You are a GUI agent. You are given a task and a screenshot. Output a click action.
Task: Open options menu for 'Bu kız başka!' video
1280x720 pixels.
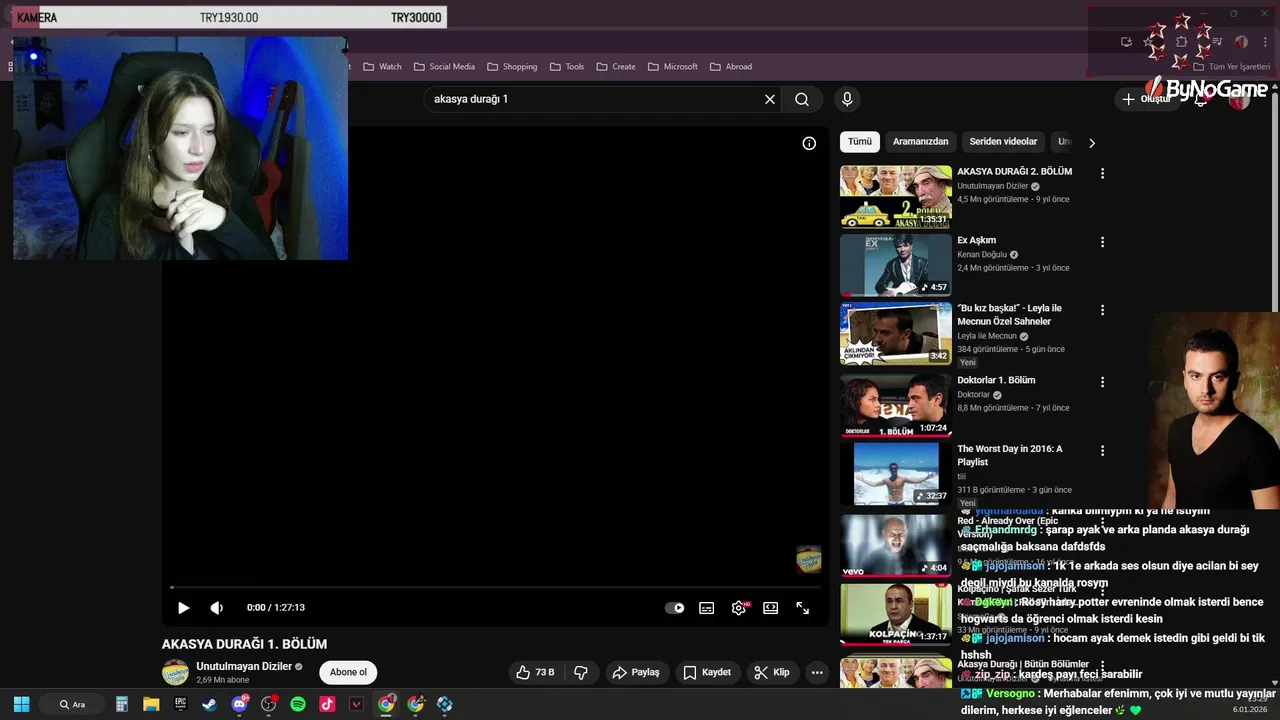click(1102, 310)
